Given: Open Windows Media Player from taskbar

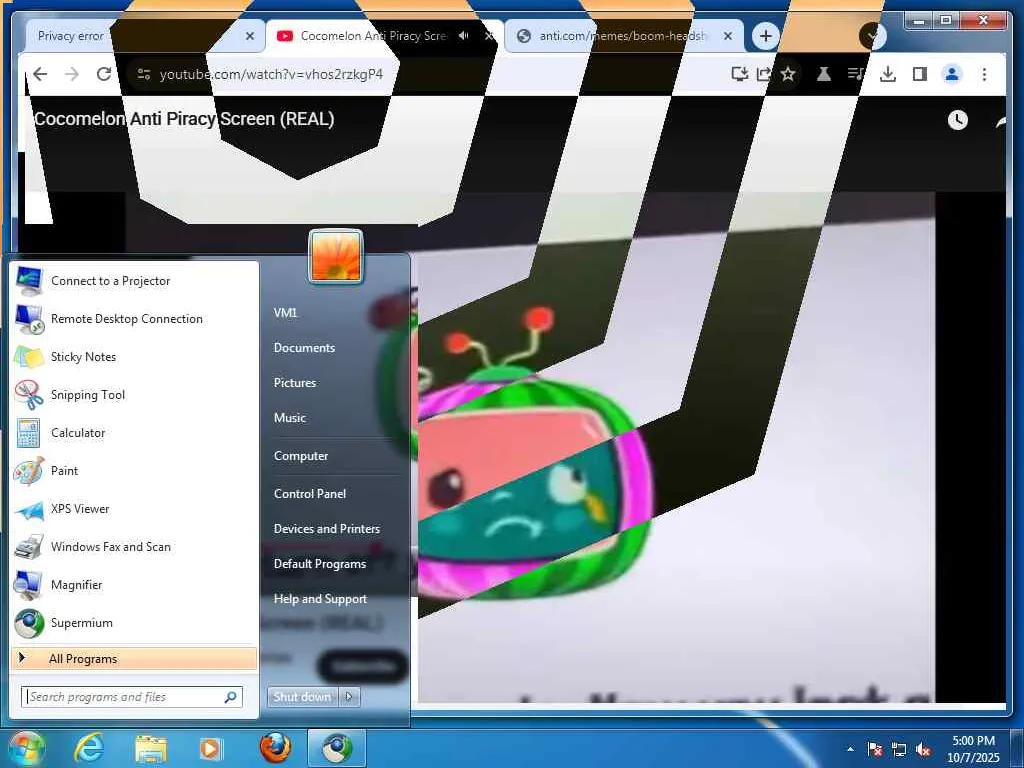Looking at the screenshot, I should click(x=211, y=748).
